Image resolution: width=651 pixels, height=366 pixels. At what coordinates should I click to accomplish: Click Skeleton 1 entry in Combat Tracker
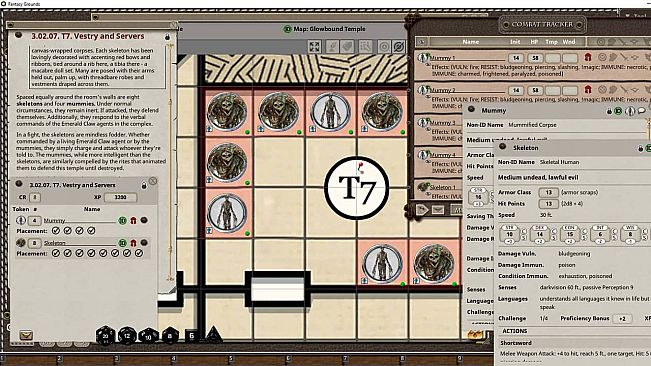point(443,187)
